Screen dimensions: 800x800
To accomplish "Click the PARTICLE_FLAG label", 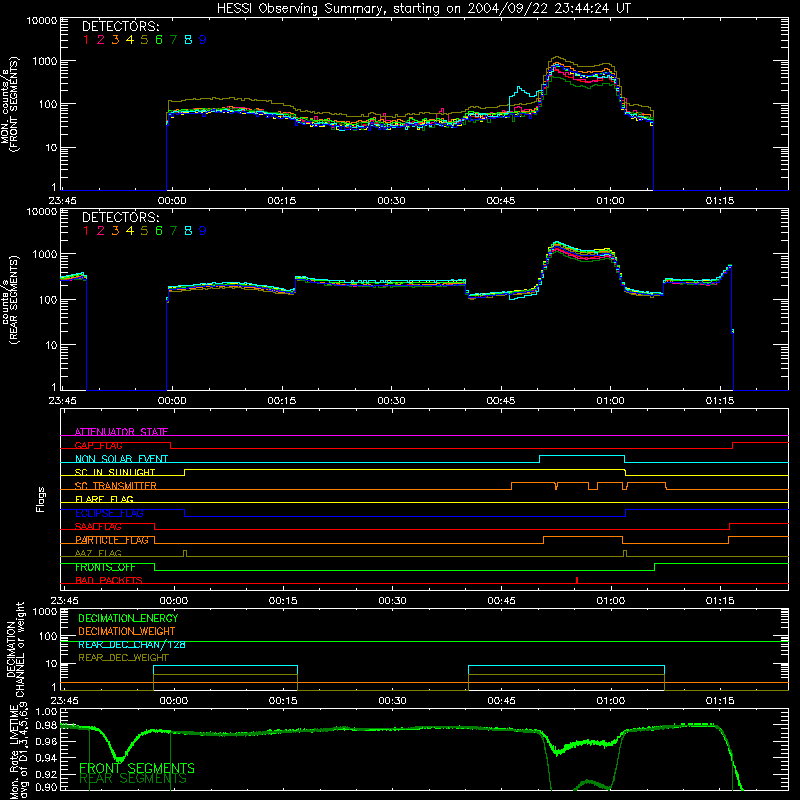I will tap(112, 540).
